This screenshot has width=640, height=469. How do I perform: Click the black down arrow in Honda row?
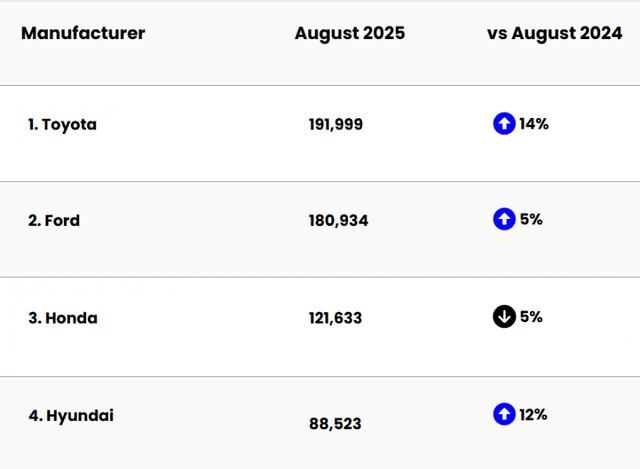[x=504, y=317]
